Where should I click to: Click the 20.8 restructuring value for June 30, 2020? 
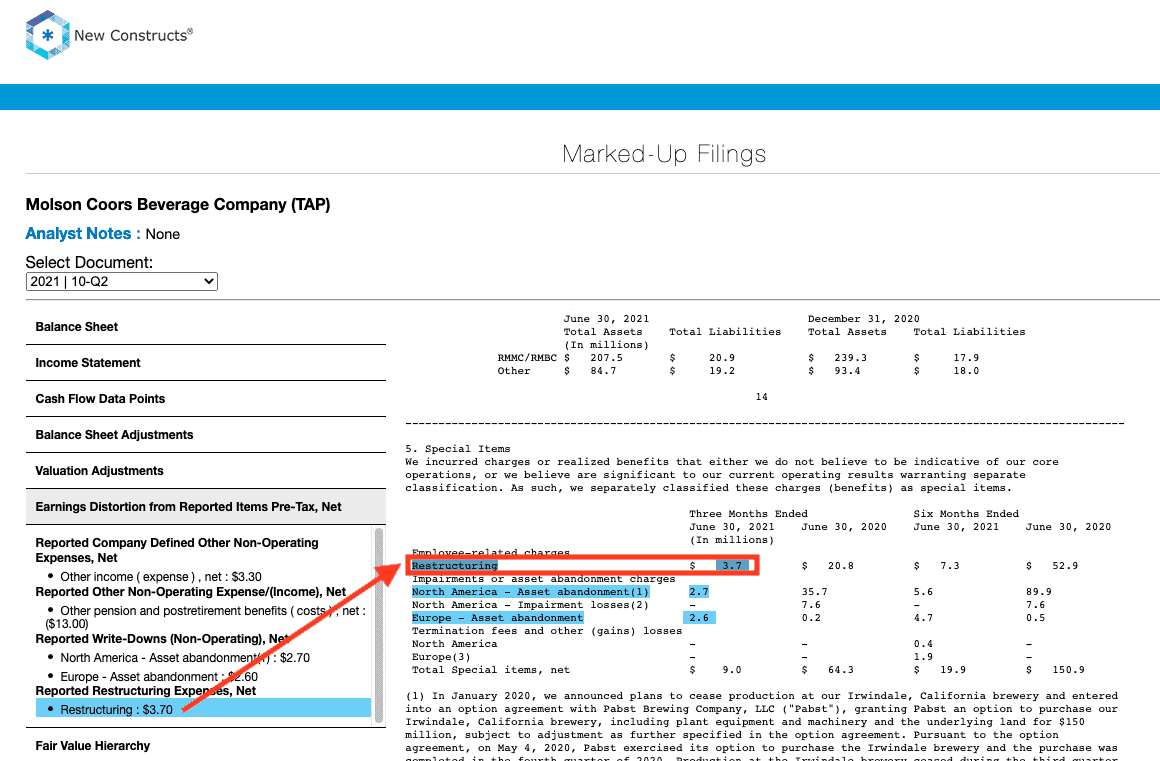click(840, 566)
